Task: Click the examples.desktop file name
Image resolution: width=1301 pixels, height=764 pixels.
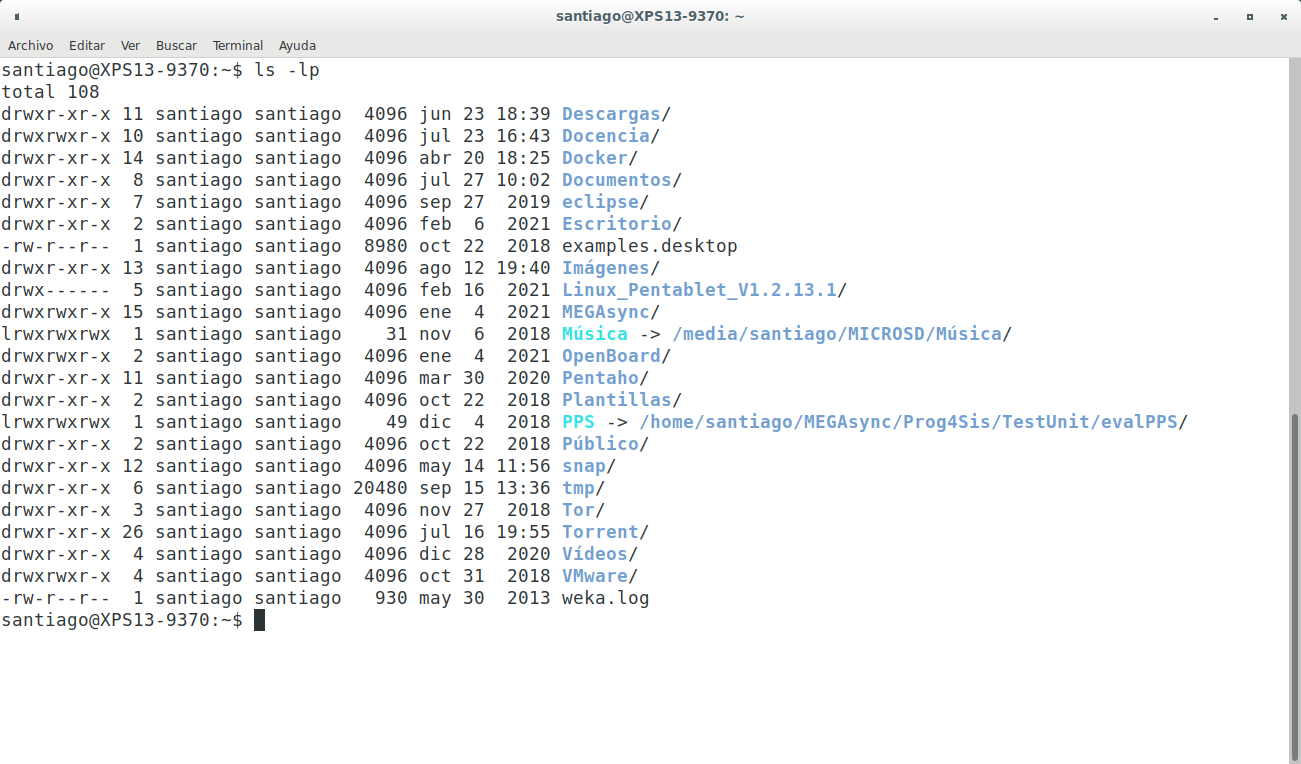Action: click(x=649, y=246)
